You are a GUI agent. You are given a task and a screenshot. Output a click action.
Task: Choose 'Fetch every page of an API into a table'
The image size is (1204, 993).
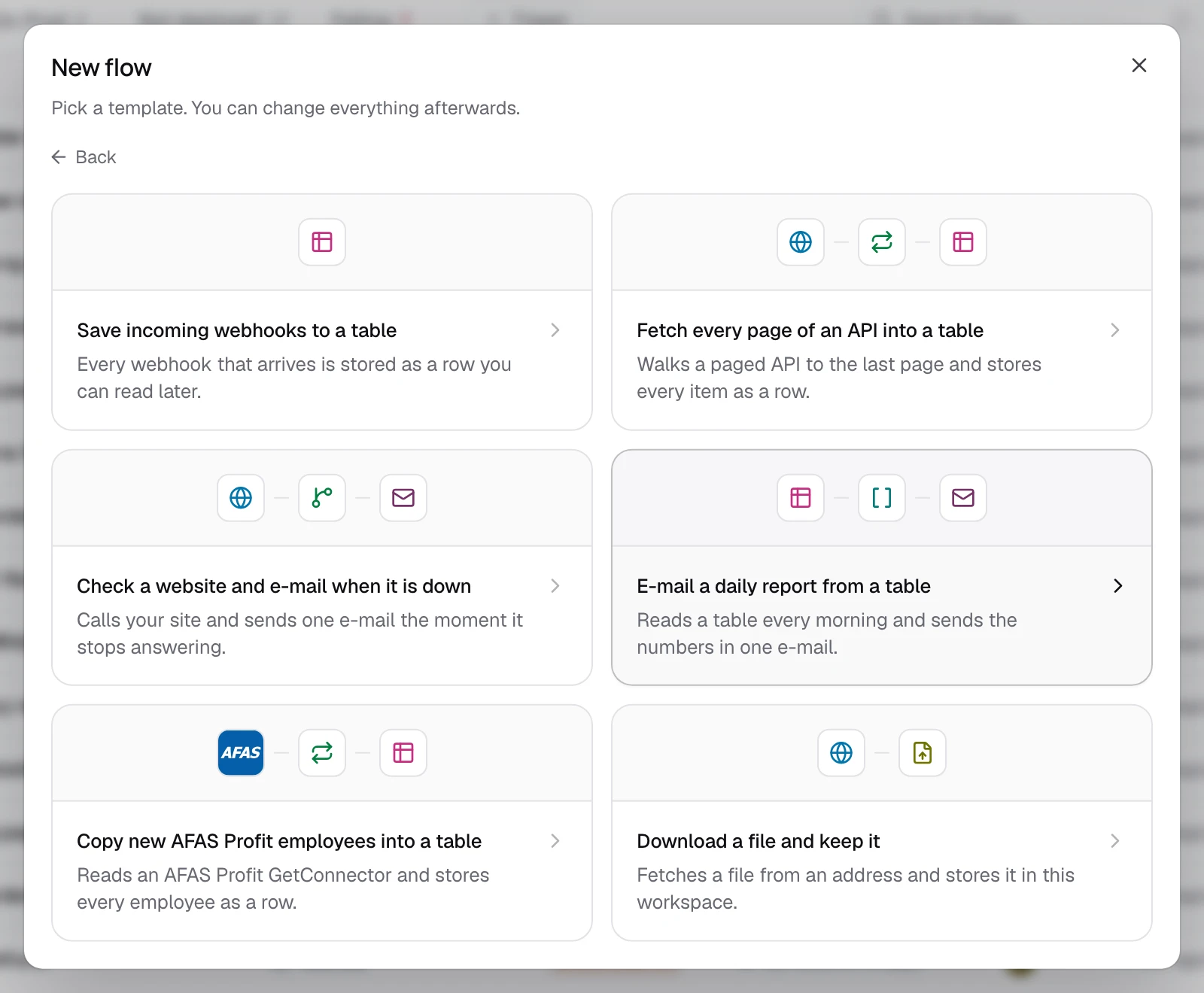pyautogui.click(x=882, y=312)
